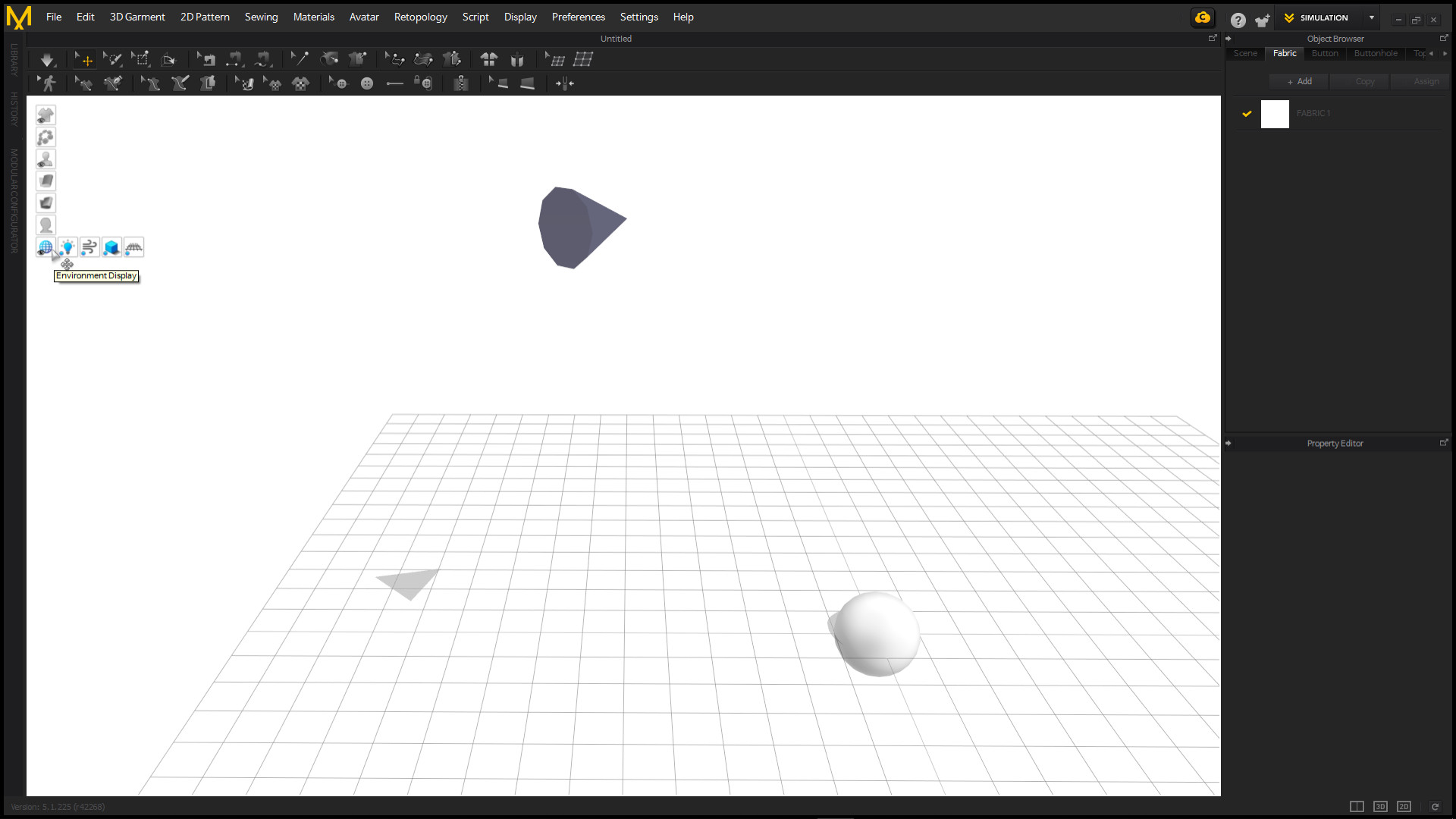Expand the Property Editor panel arrow
Screen dimensions: 1456x819
click(x=1228, y=444)
